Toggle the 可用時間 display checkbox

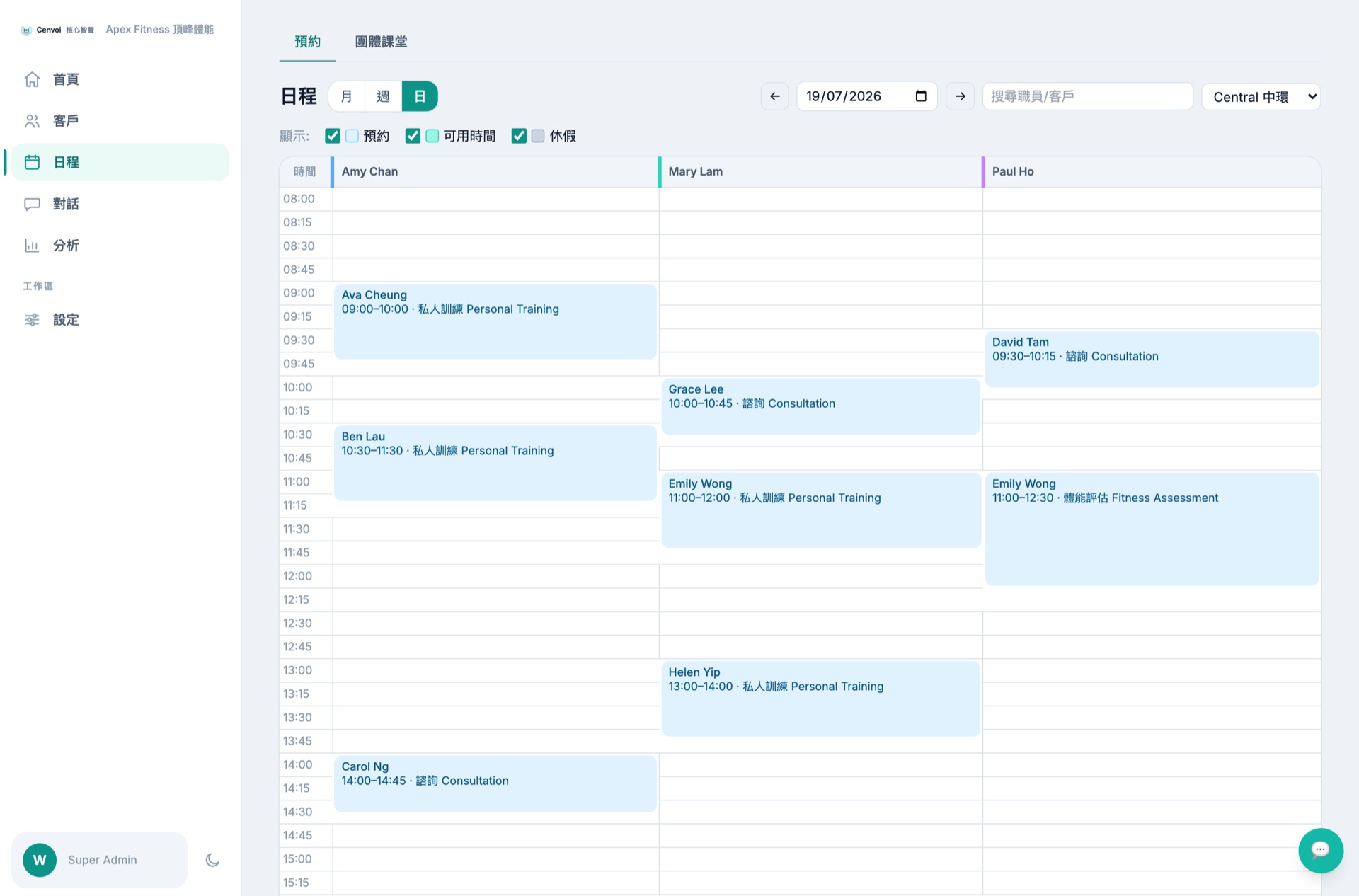coord(413,136)
